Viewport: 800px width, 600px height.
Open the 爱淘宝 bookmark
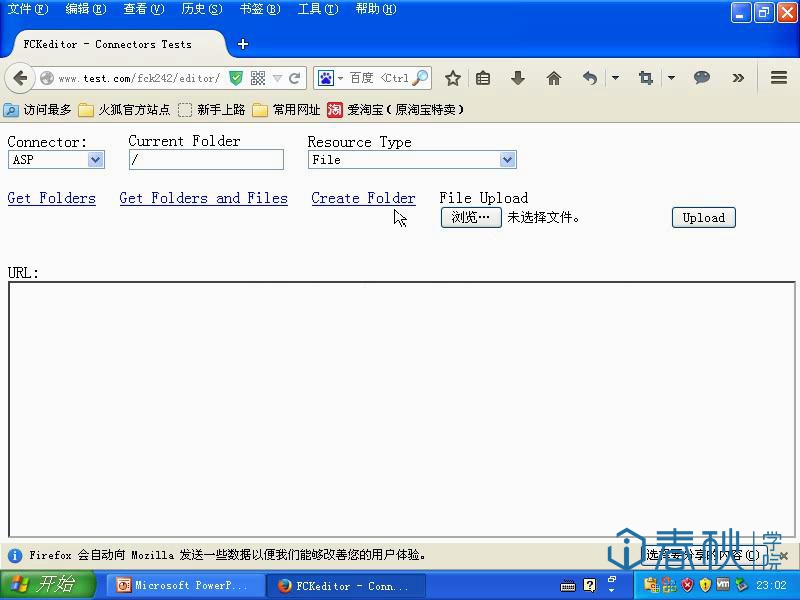(395, 110)
